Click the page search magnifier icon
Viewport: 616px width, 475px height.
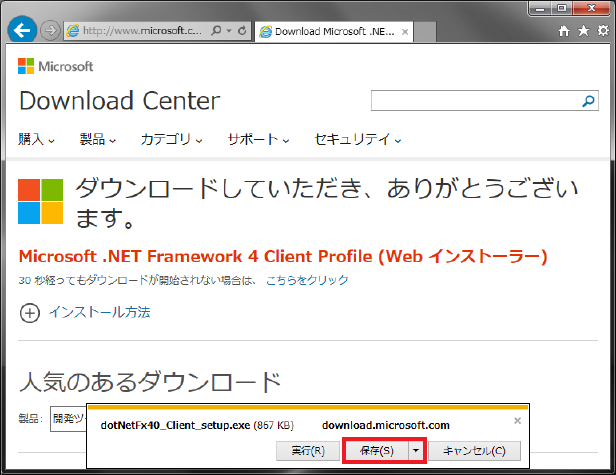(588, 101)
